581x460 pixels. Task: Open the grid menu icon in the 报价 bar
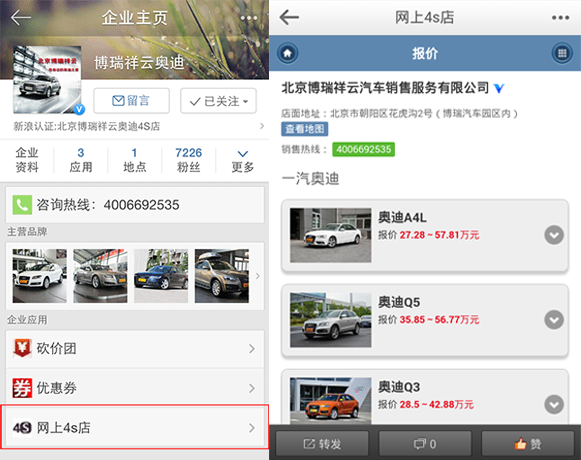(x=562, y=53)
